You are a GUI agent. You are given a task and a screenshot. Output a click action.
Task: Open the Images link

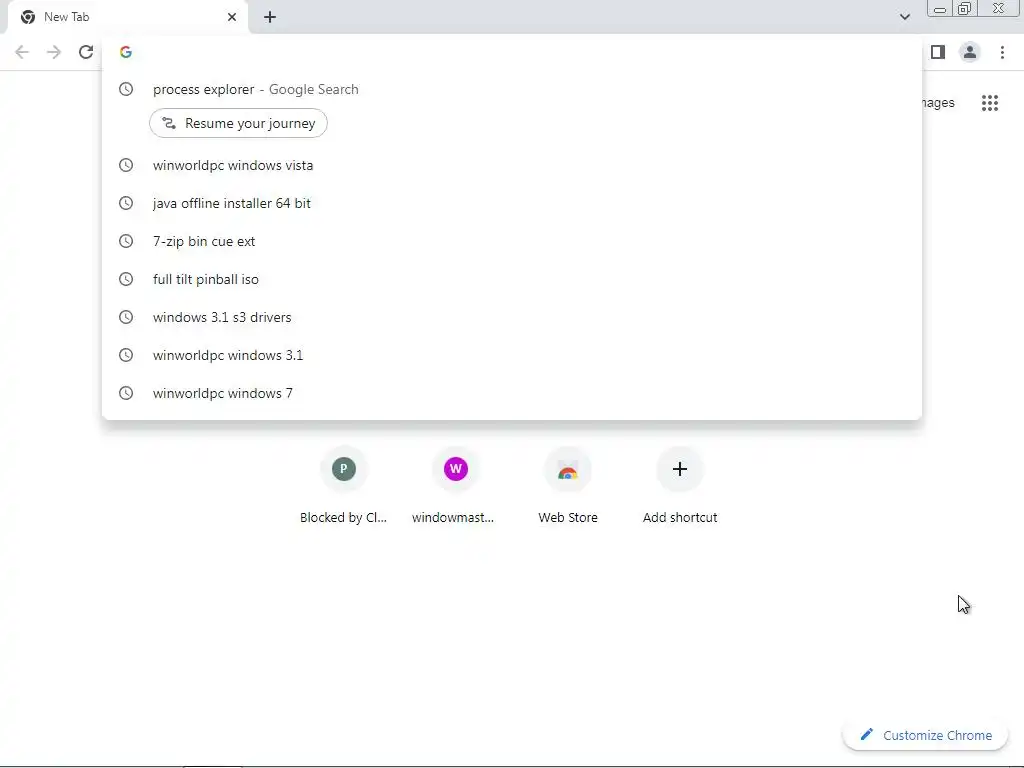(x=938, y=103)
